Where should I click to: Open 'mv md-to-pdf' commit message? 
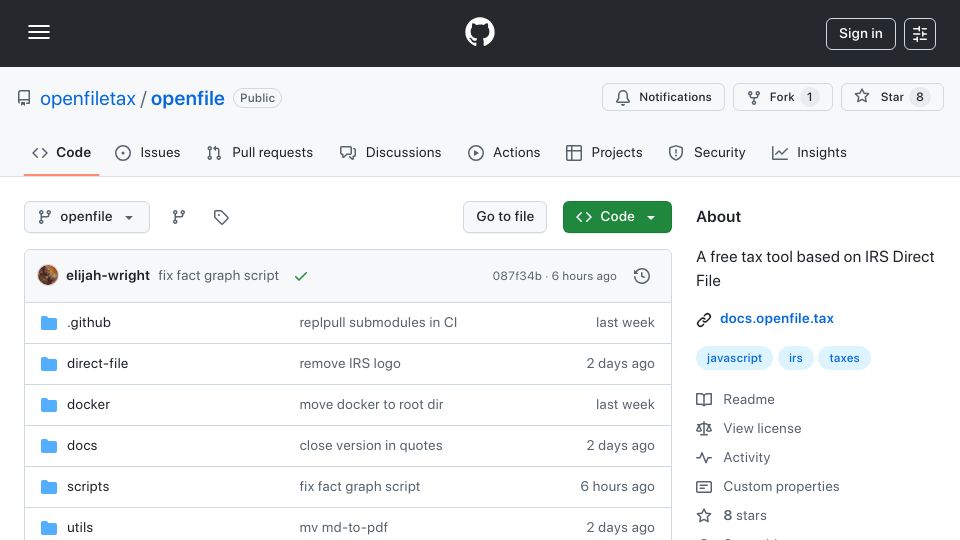[x=343, y=528]
